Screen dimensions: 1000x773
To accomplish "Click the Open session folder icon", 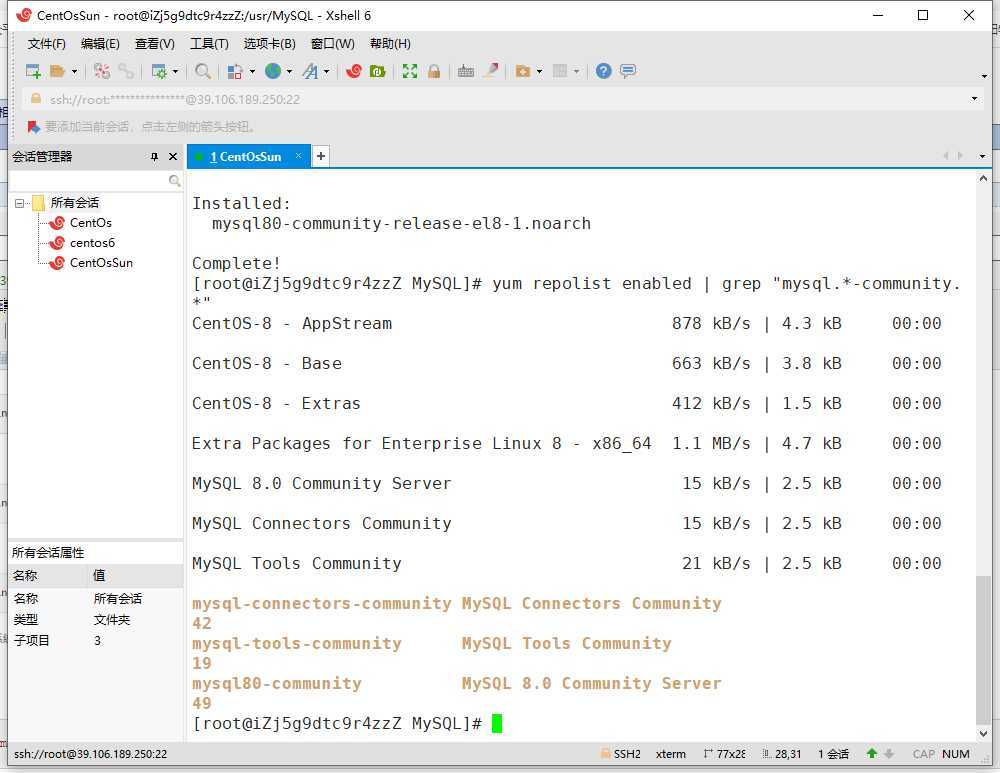I will (57, 71).
